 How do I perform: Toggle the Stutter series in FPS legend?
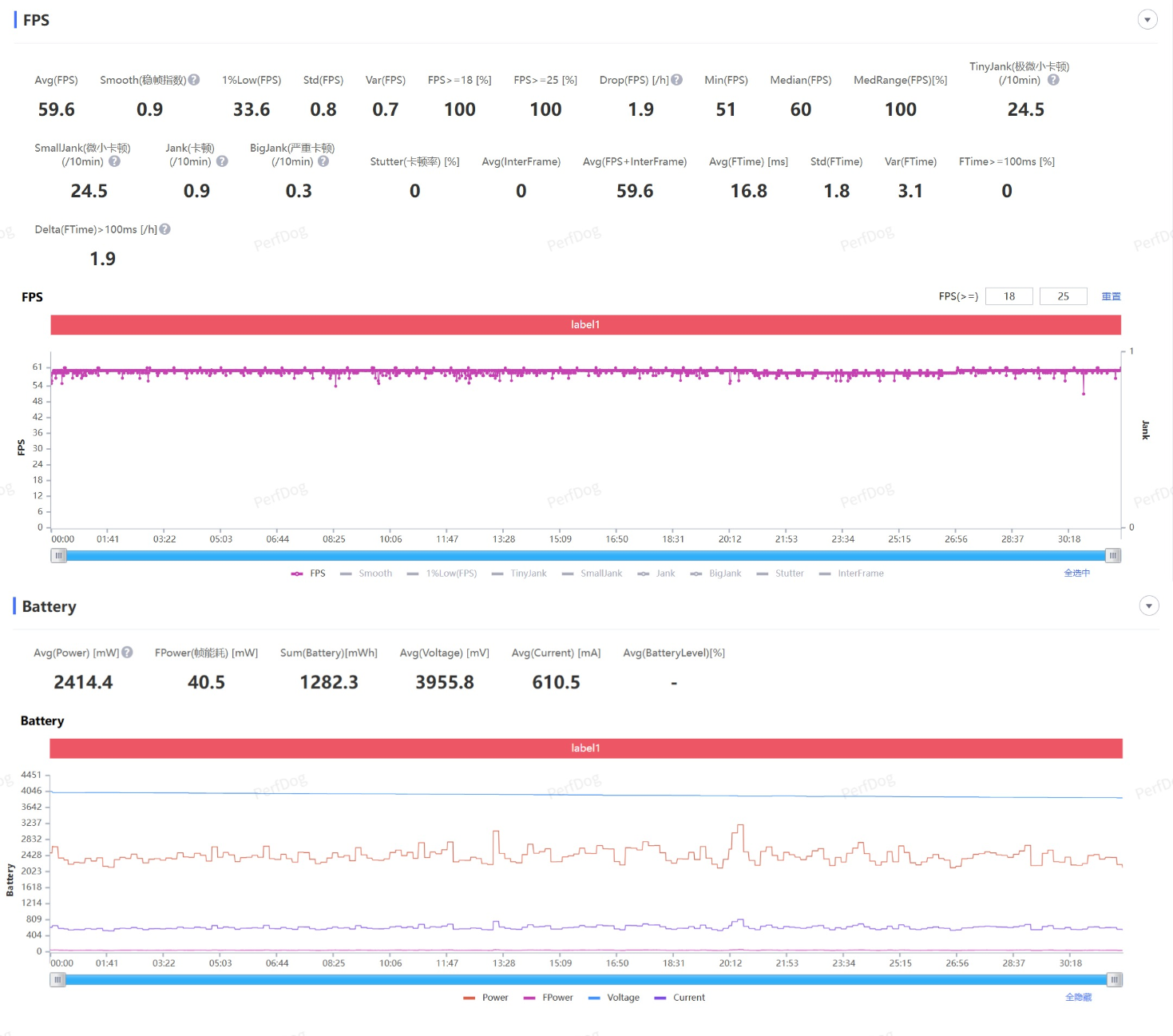click(x=780, y=574)
